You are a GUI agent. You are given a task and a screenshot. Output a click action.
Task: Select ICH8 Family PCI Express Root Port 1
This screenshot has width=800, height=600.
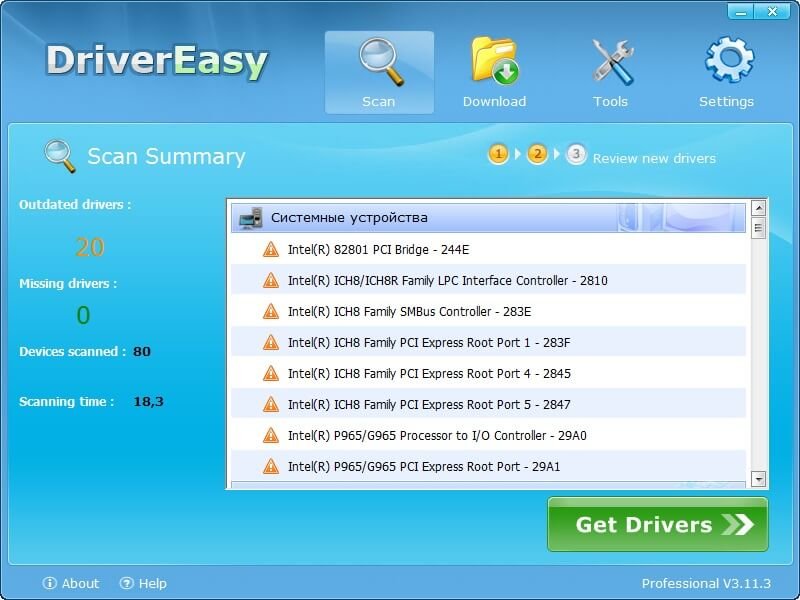pyautogui.click(x=488, y=342)
